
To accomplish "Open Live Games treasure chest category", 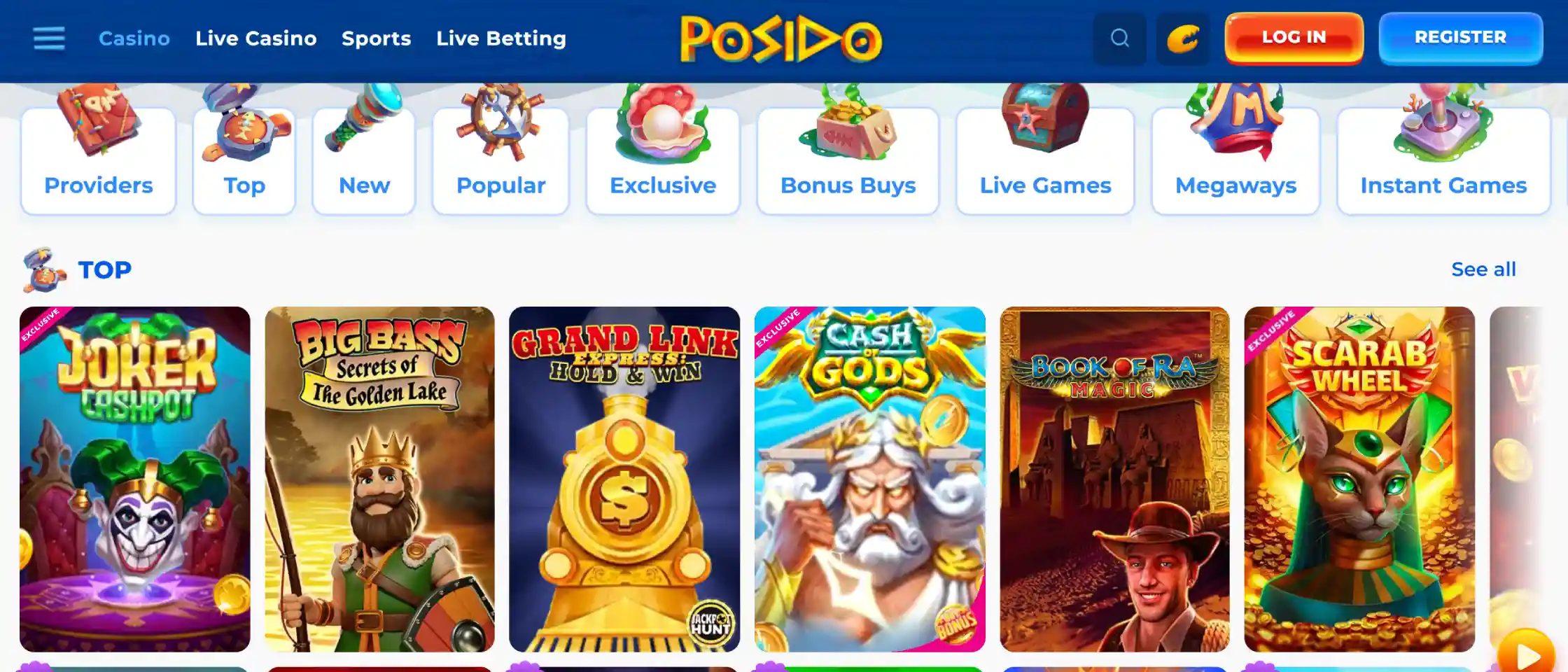I will 1045,160.
